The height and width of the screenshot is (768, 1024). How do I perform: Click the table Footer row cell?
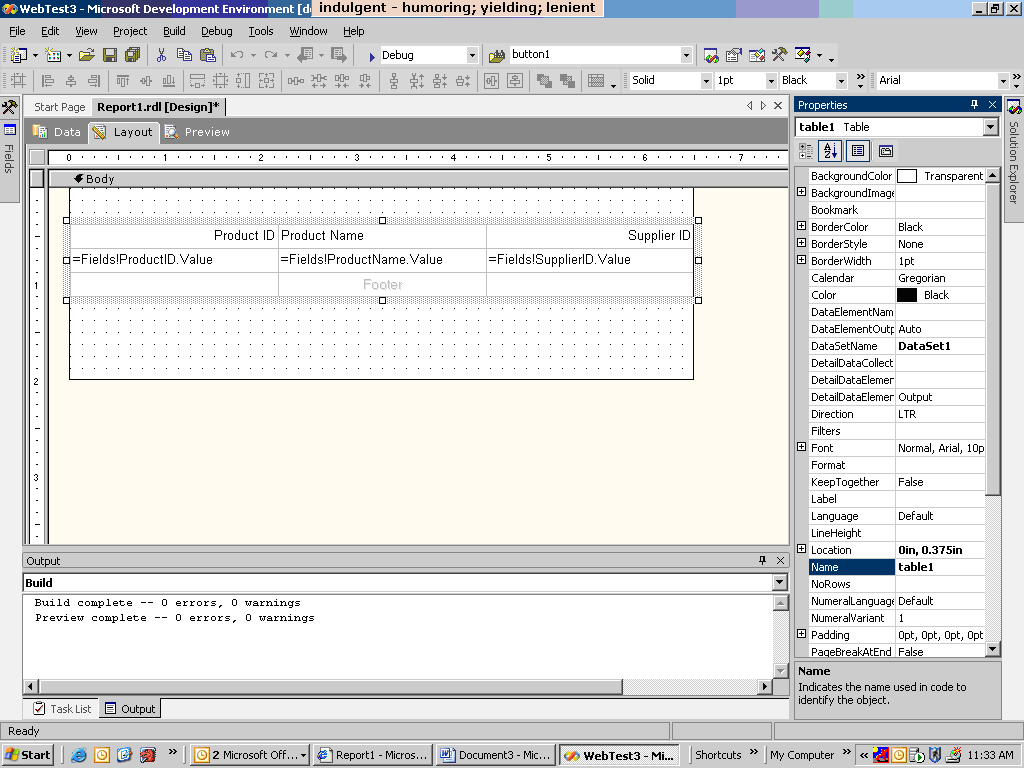click(x=382, y=285)
